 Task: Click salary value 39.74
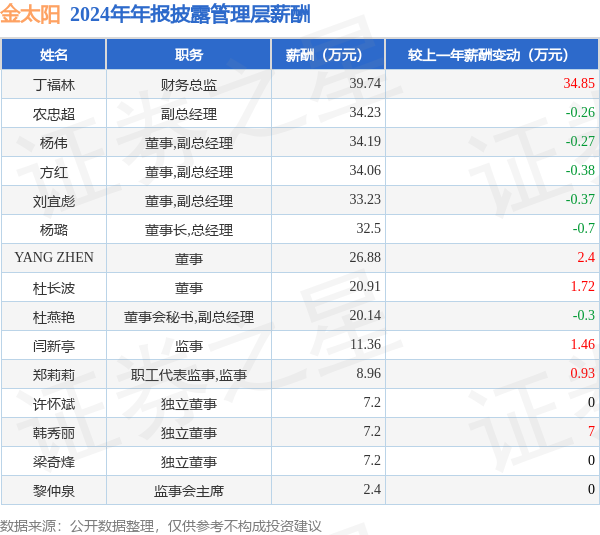point(365,83)
